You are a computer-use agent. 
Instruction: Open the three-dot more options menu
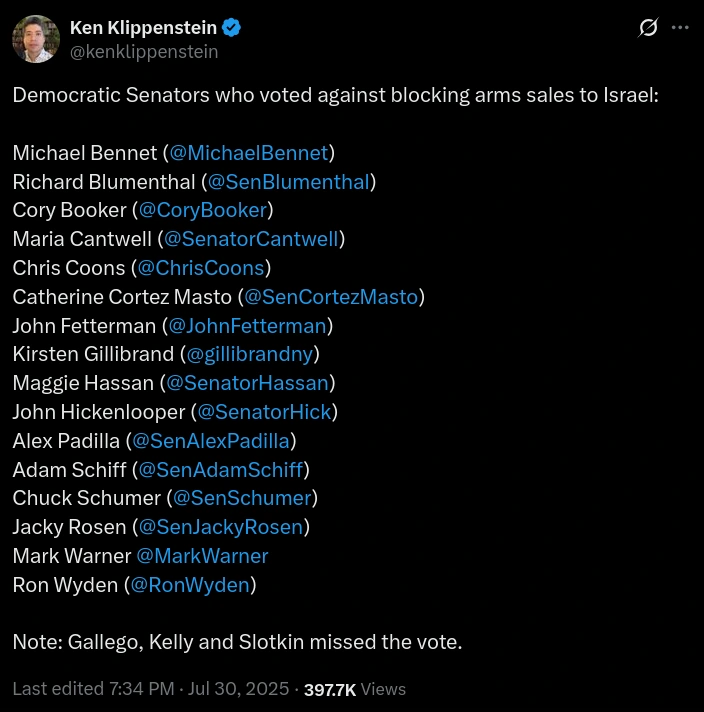680,28
